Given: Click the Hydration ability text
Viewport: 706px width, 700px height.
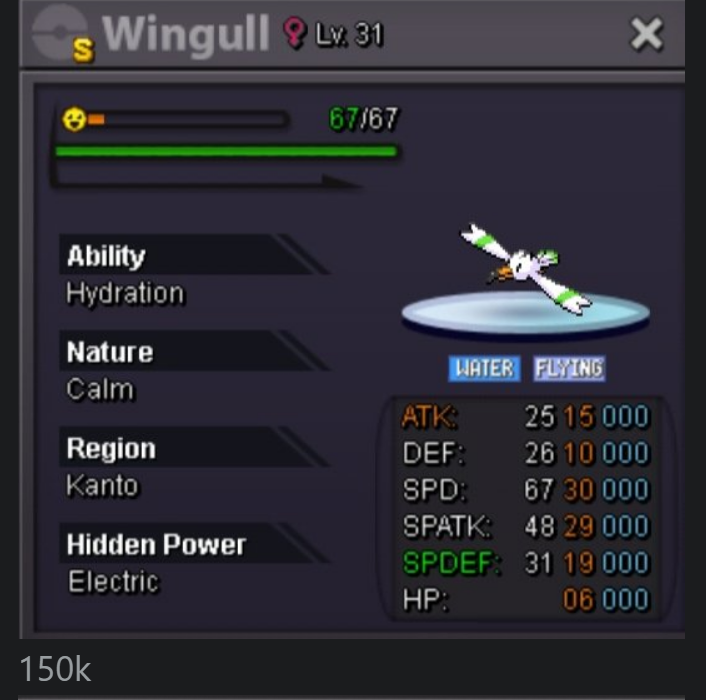Looking at the screenshot, I should (125, 294).
